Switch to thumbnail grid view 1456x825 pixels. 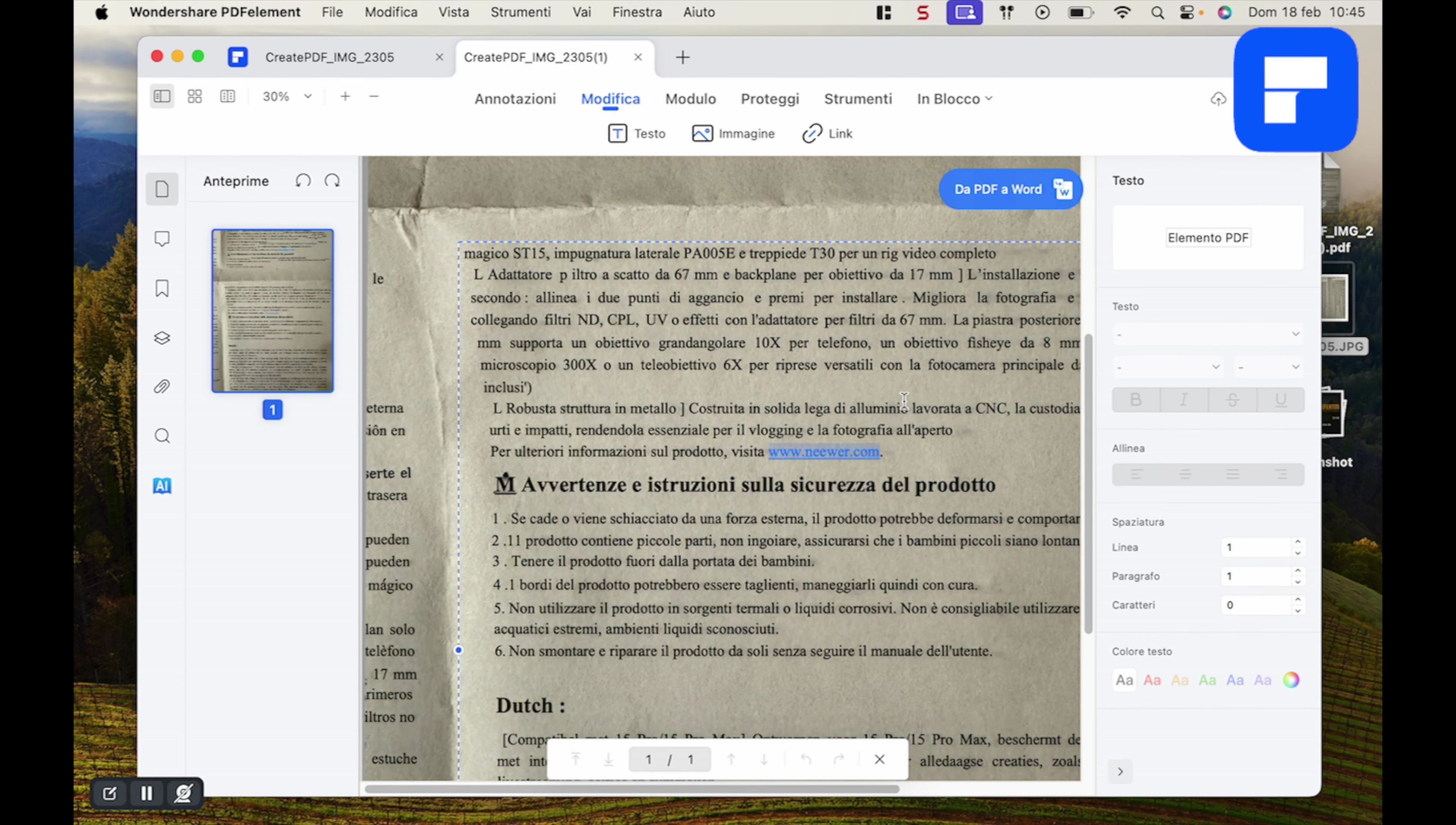pos(195,96)
